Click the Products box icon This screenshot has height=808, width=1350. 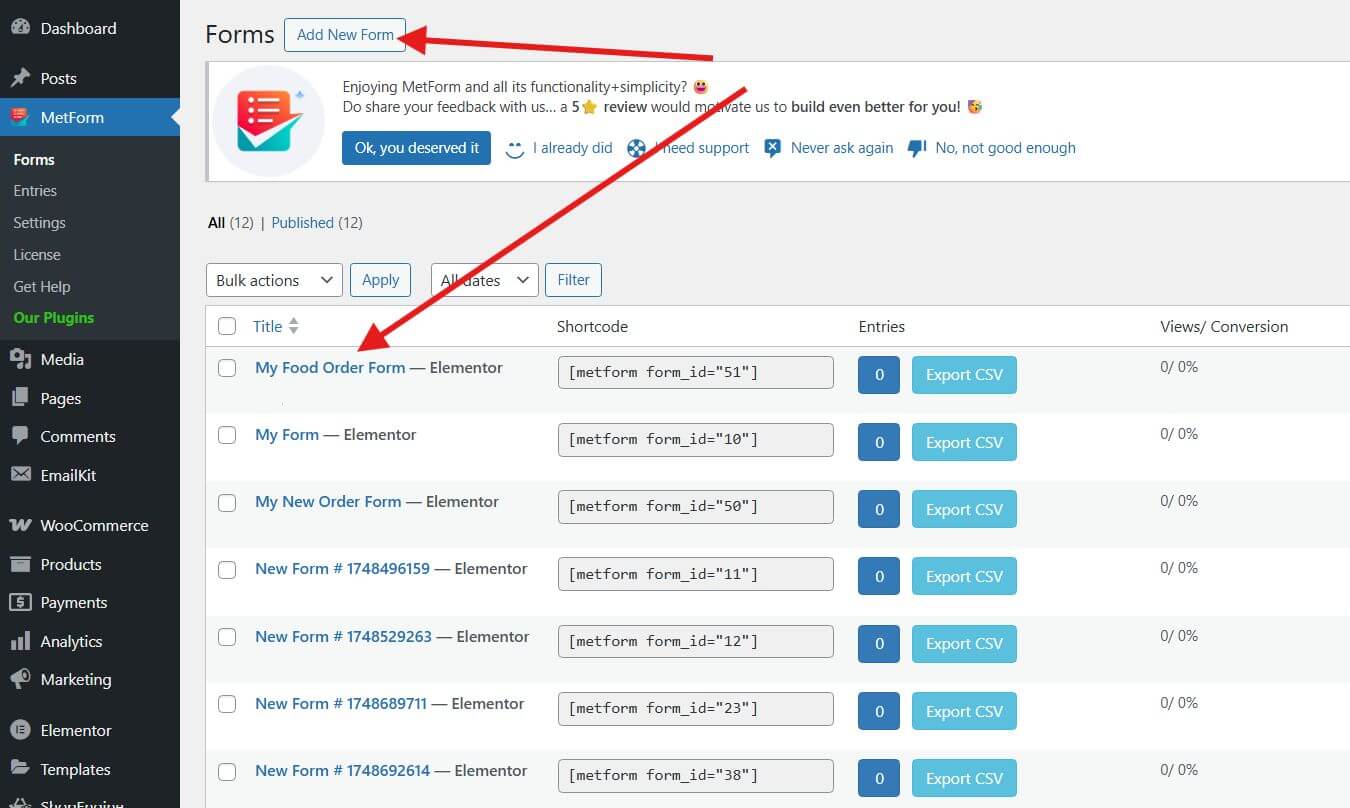click(20, 564)
